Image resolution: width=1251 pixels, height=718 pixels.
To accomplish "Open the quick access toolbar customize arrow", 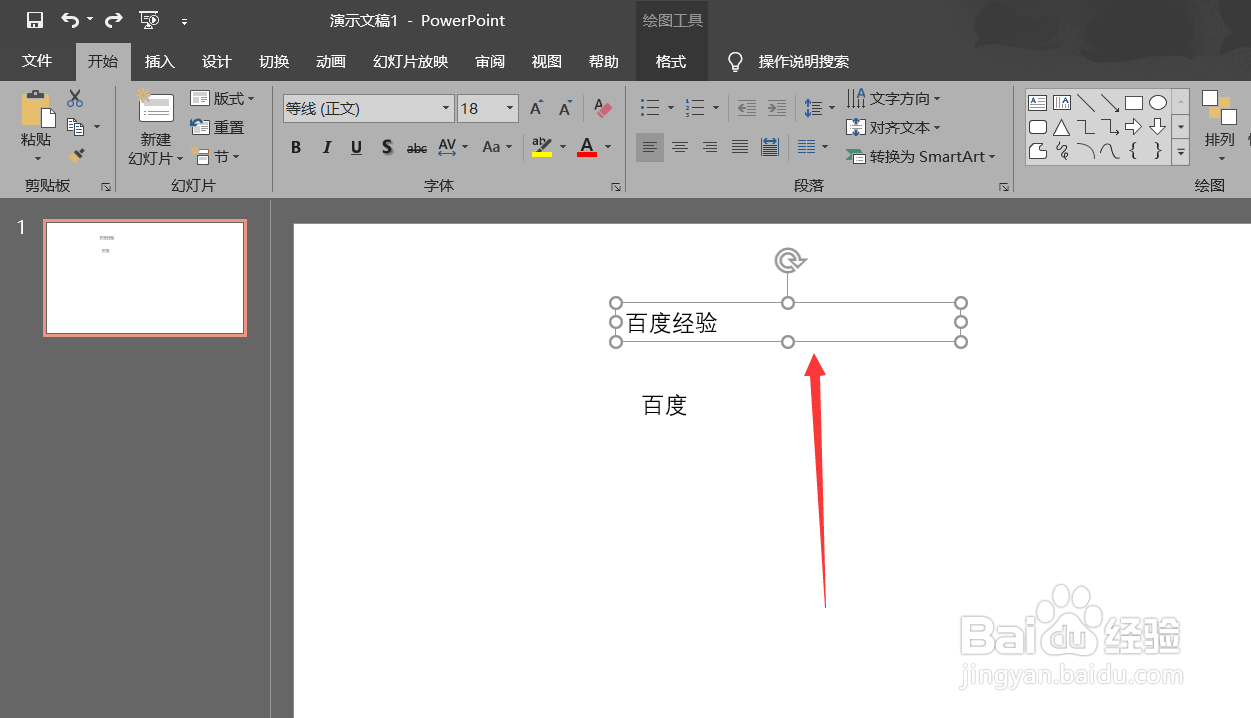I will 185,21.
